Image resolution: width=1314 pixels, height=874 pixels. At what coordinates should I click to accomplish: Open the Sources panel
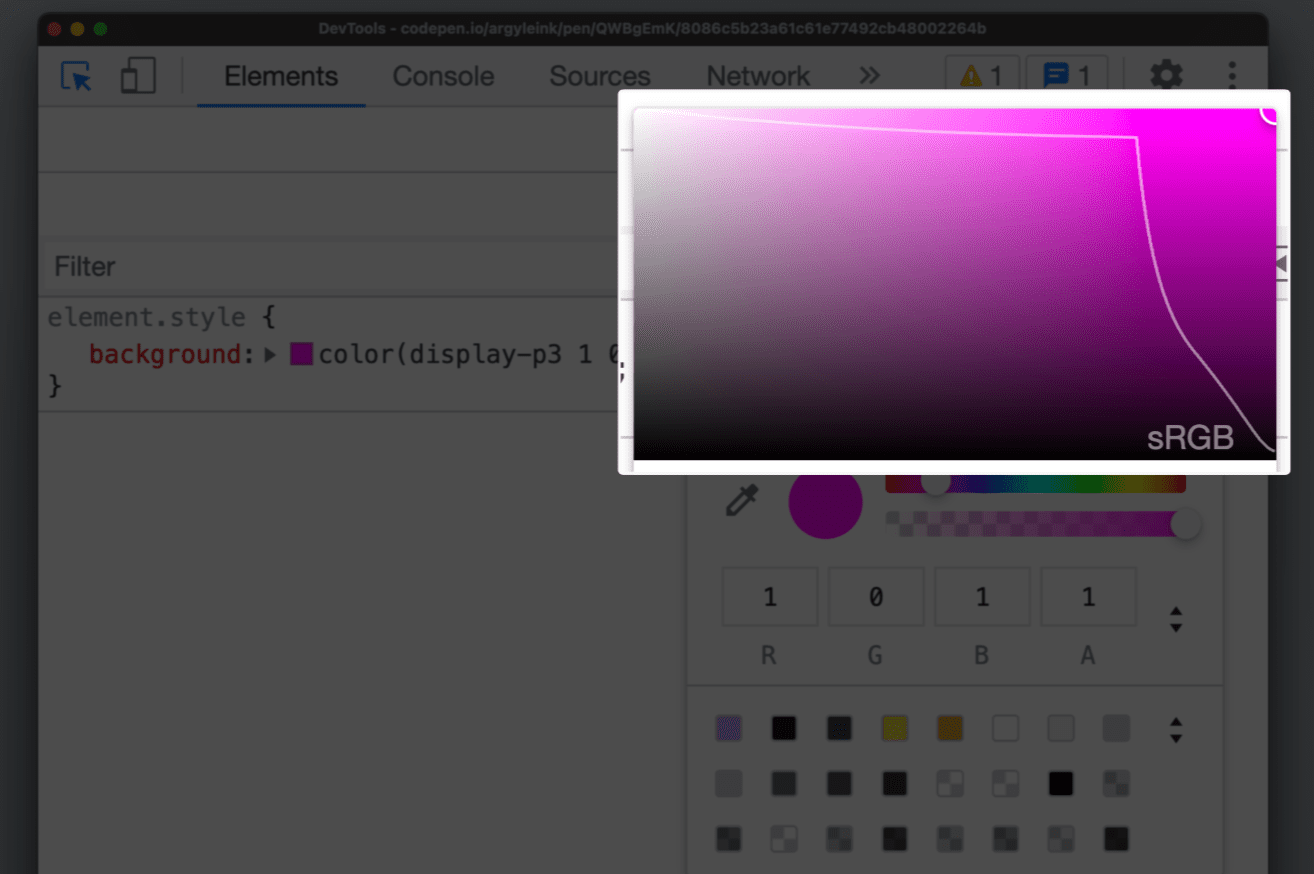(x=599, y=75)
